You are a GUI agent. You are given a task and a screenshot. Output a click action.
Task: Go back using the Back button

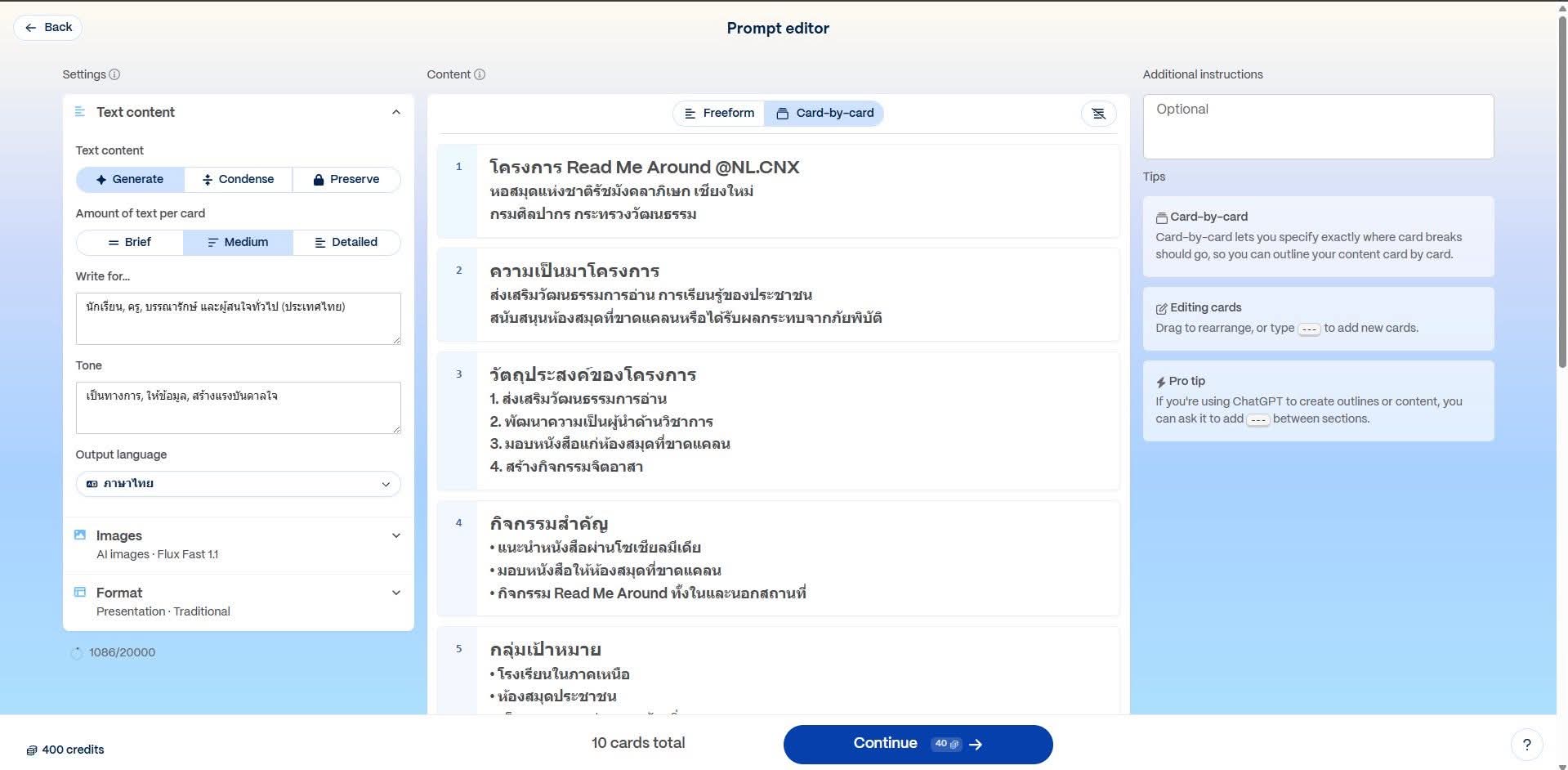pyautogui.click(x=48, y=28)
